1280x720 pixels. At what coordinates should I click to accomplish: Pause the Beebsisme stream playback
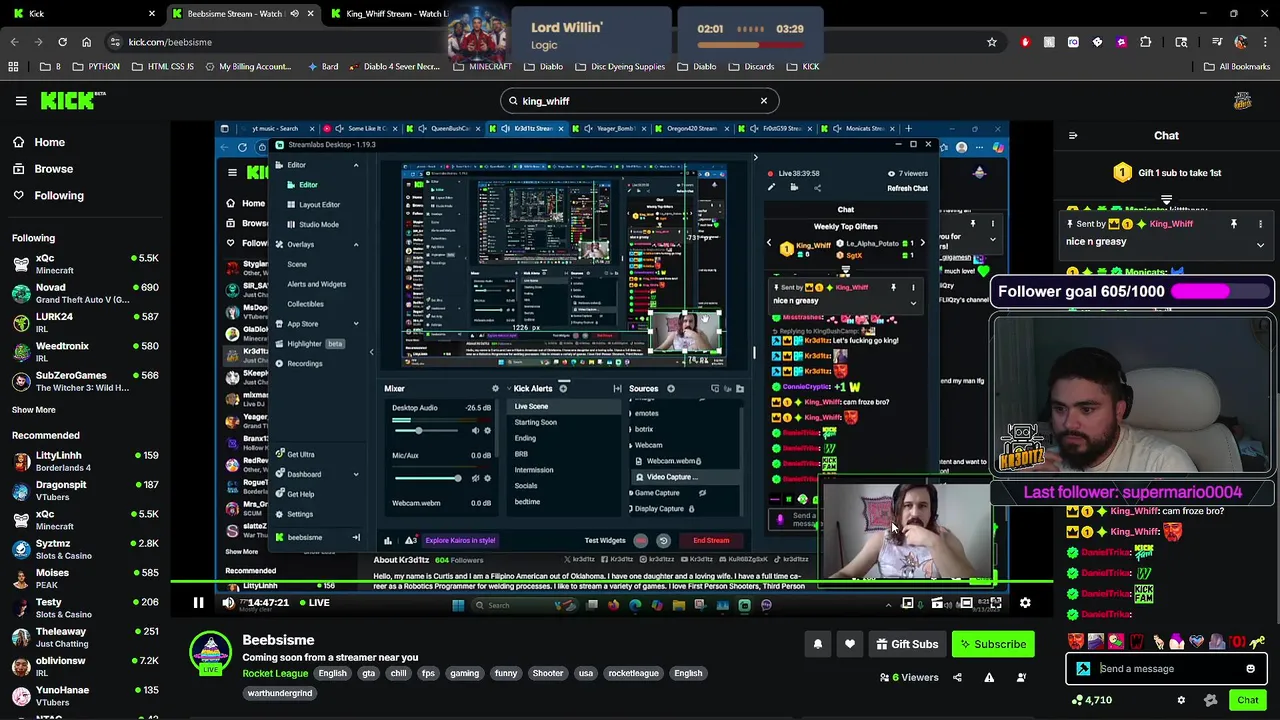(x=198, y=603)
